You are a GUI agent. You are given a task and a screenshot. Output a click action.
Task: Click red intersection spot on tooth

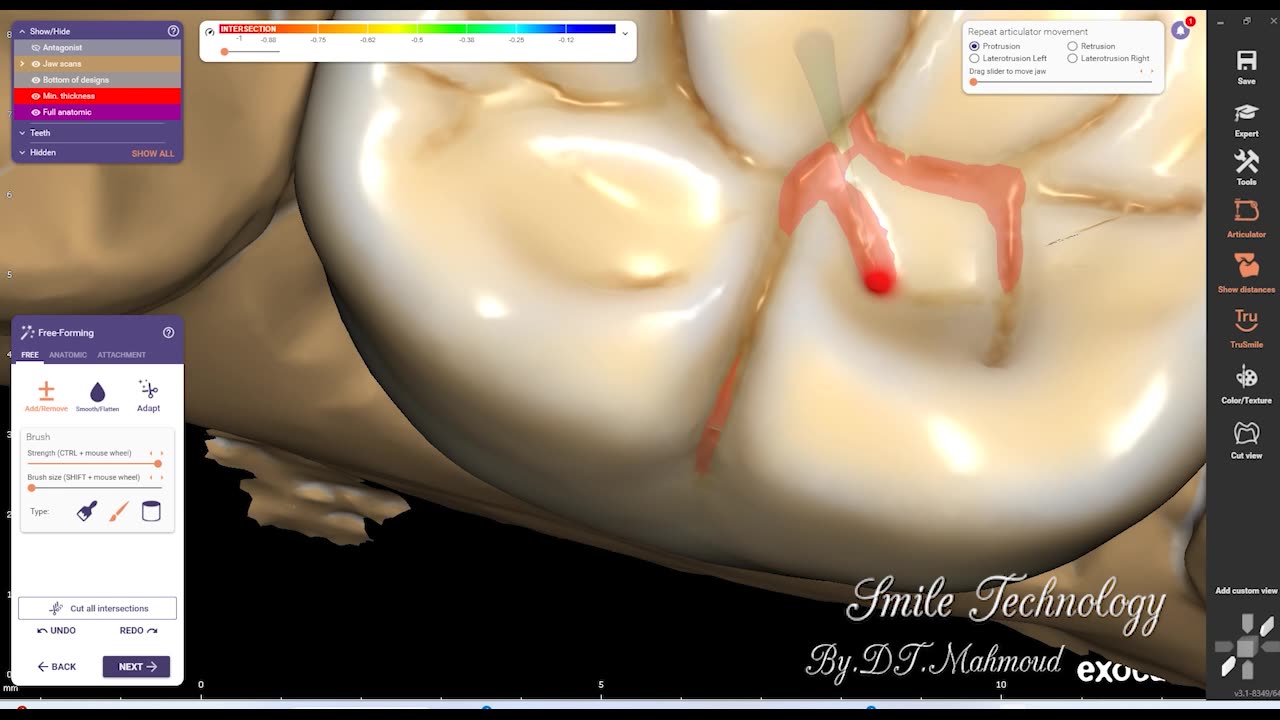click(878, 282)
